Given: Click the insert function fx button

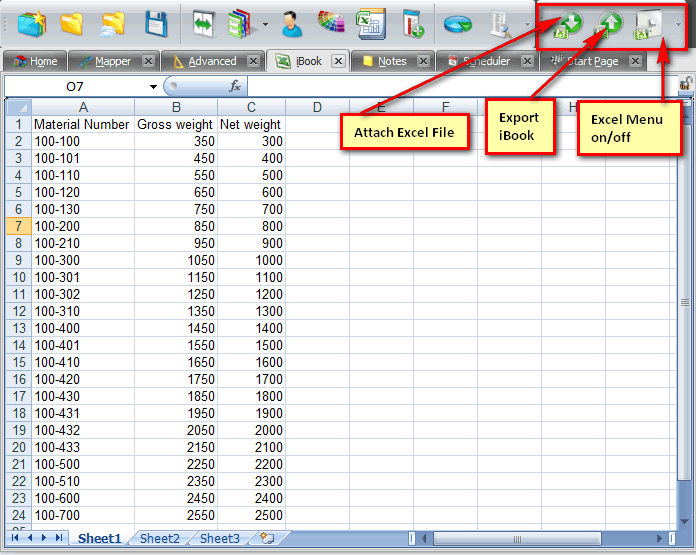Looking at the screenshot, I should click(x=235, y=87).
